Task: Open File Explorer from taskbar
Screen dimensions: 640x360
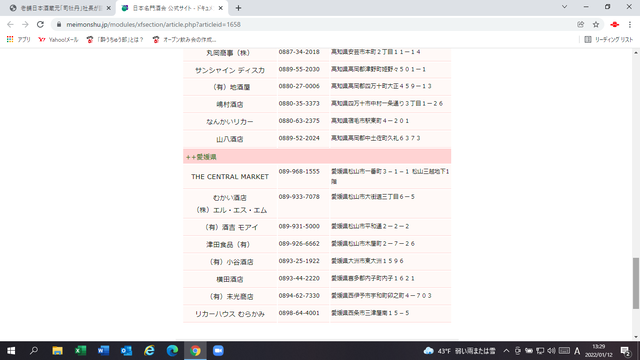Action: click(x=57, y=351)
